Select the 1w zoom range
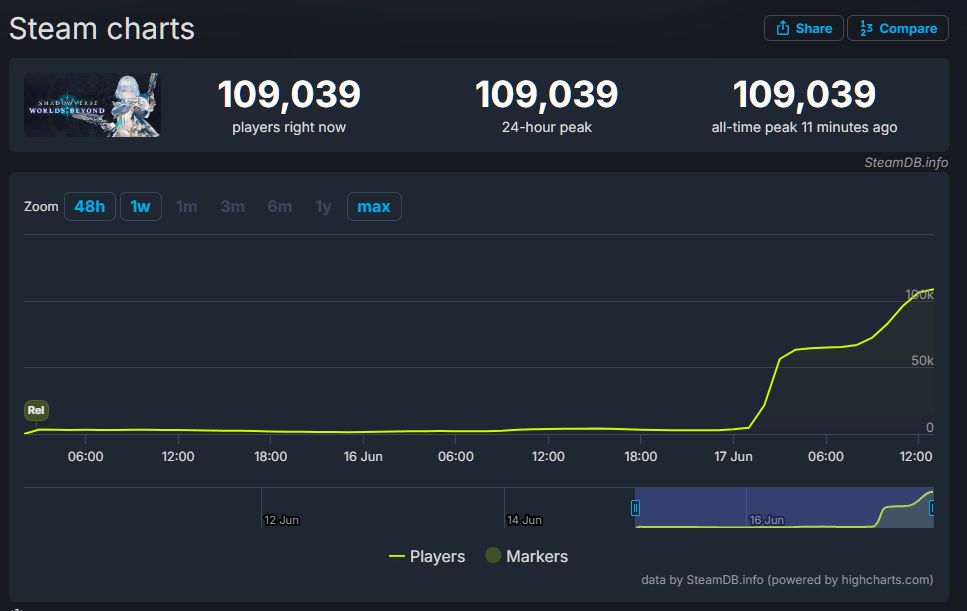967x611 pixels. point(141,207)
